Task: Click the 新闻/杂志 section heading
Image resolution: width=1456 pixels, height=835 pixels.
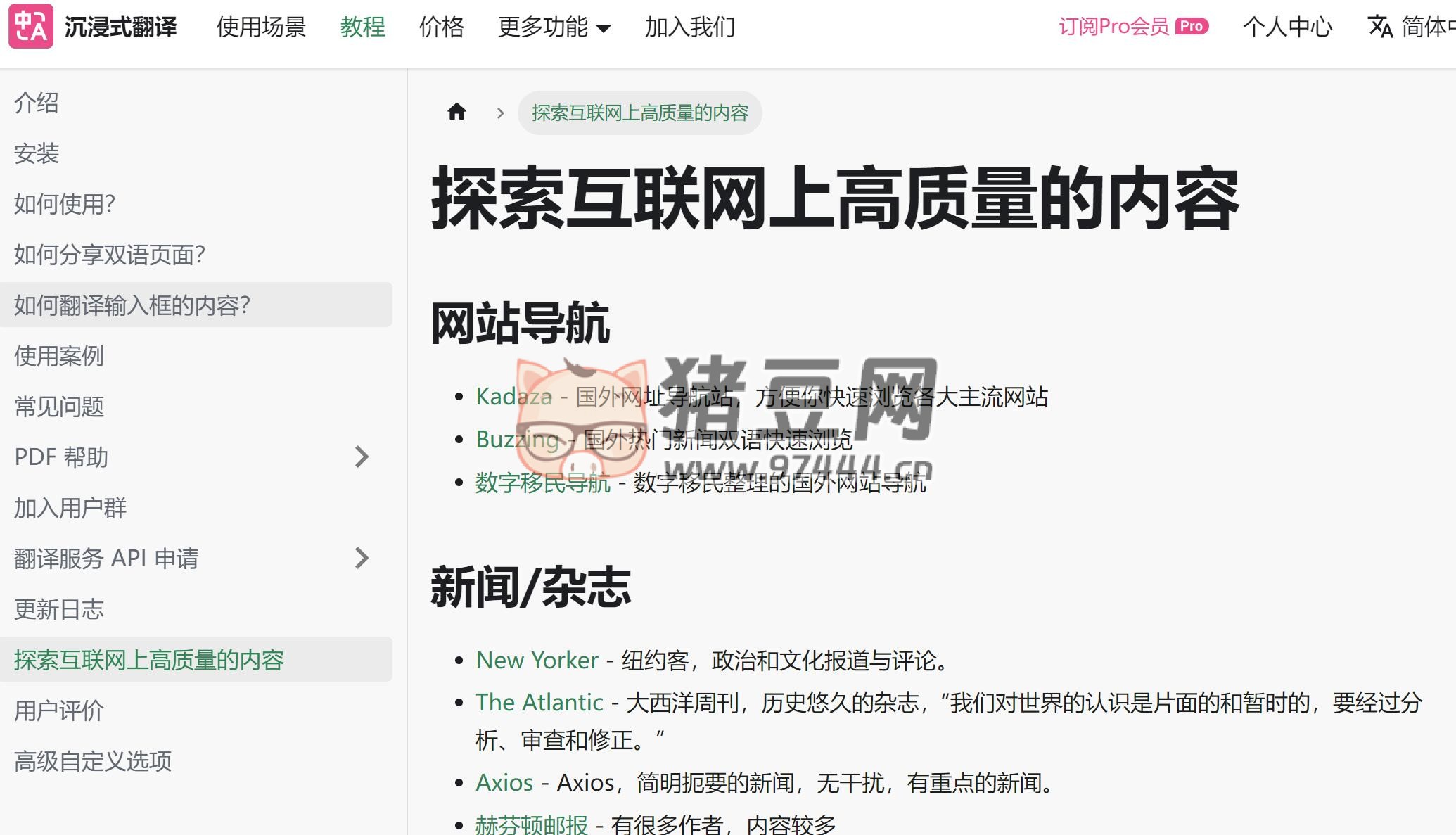Action: click(x=531, y=587)
